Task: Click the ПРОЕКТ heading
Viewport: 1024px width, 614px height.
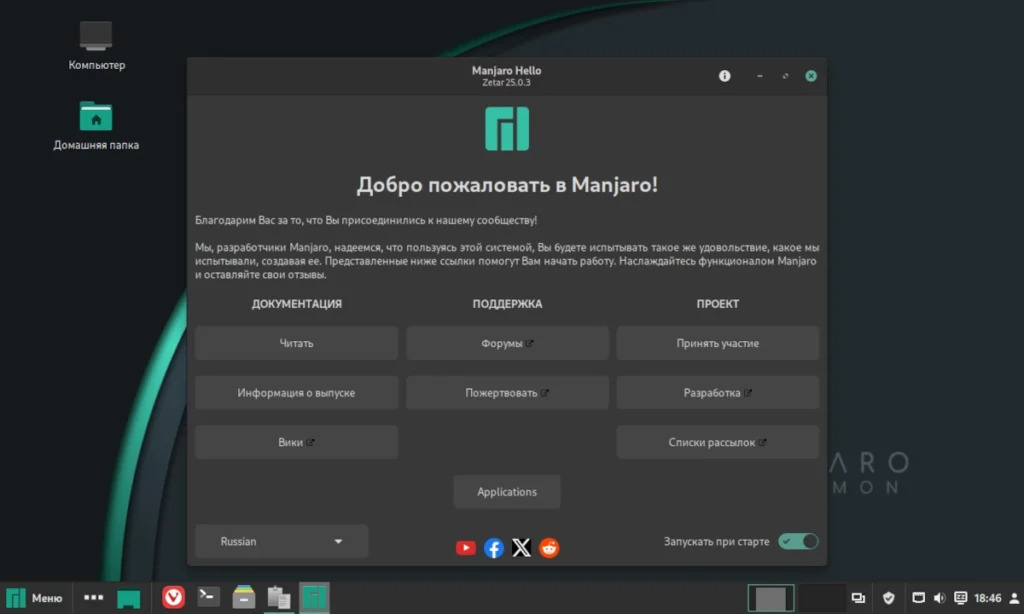Action: pos(718,304)
